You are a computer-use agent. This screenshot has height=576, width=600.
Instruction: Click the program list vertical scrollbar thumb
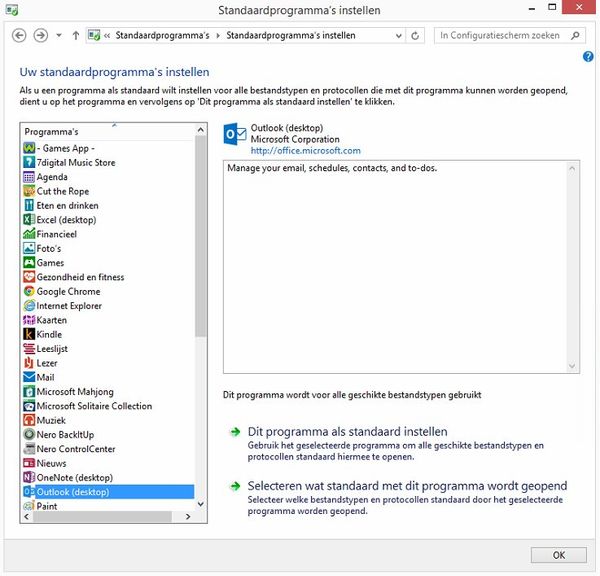pos(201,236)
